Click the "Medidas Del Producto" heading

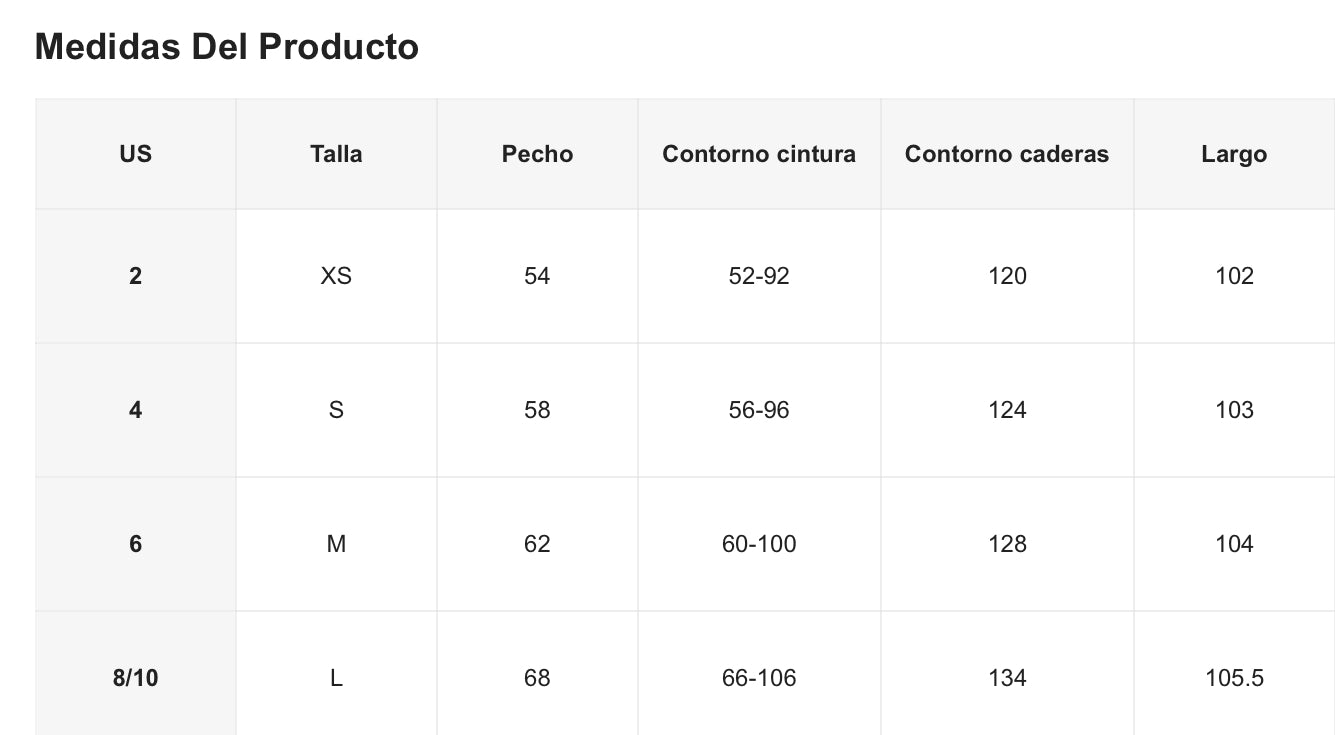(227, 47)
